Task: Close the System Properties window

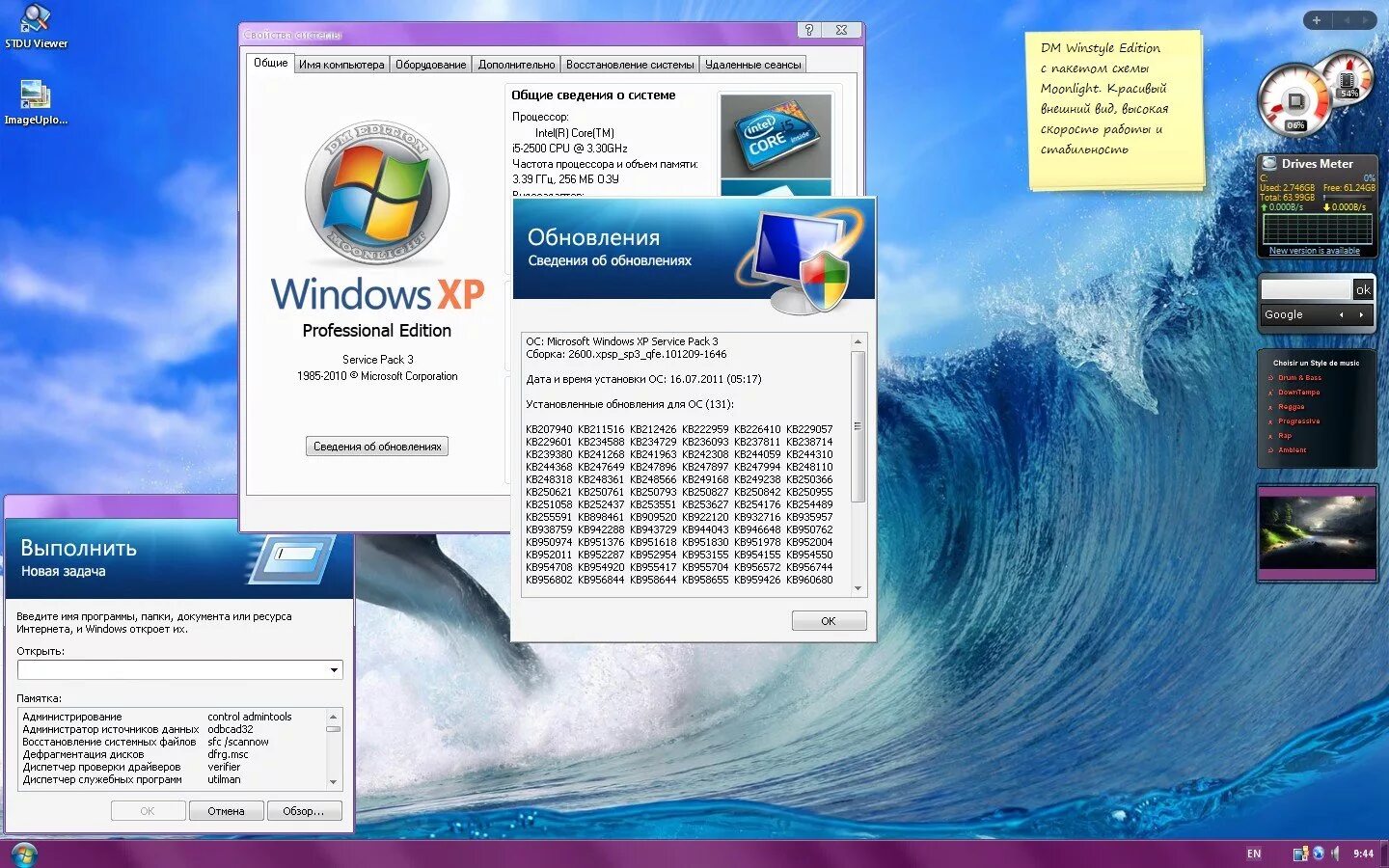Action: coord(841,30)
